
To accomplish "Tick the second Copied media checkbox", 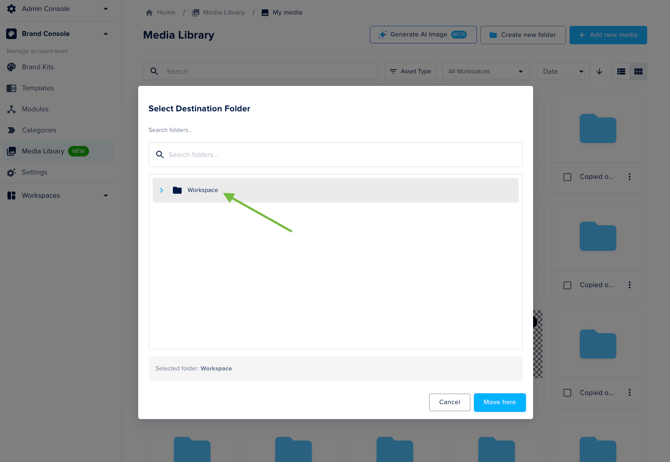I will point(567,285).
